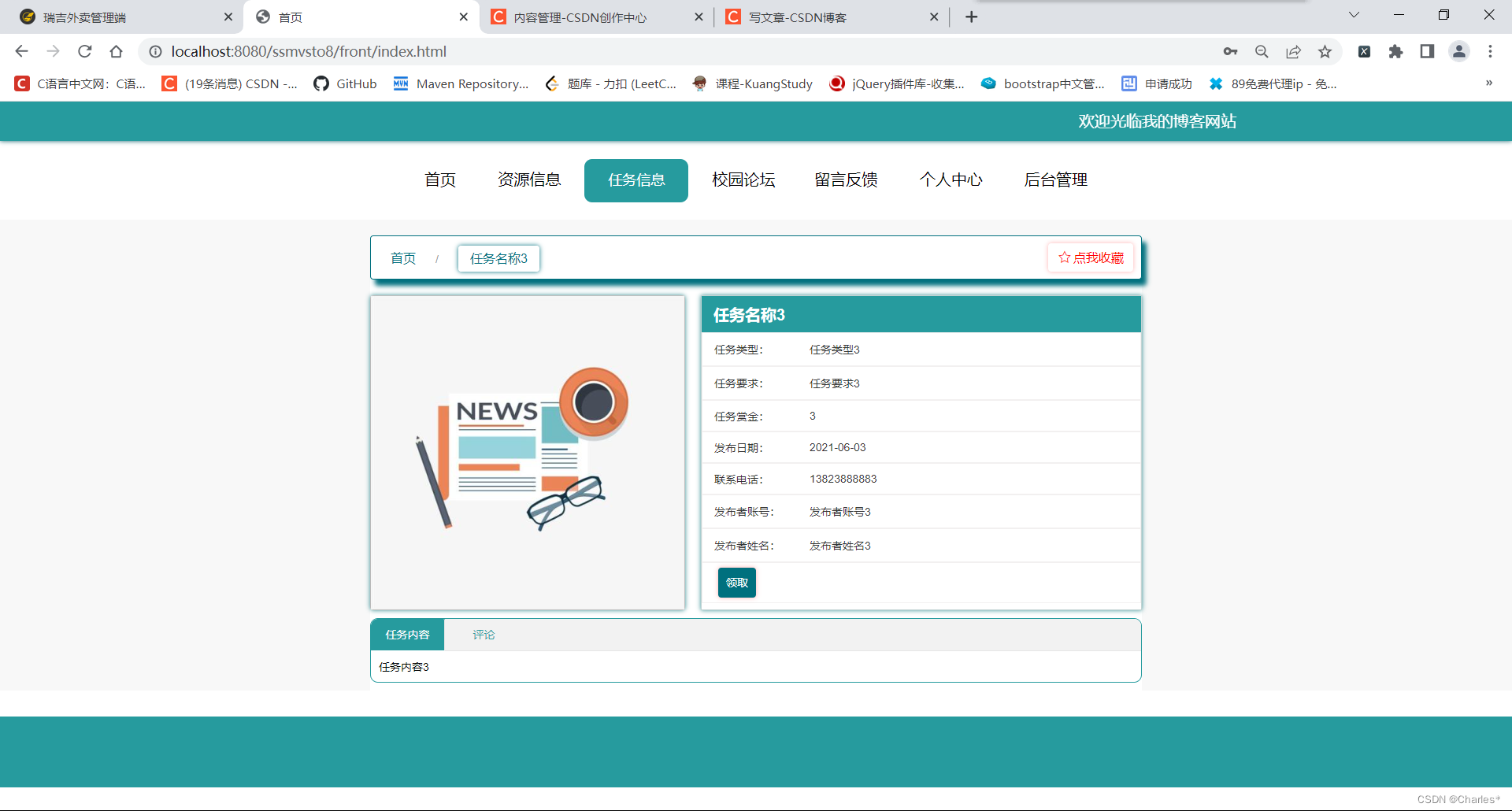Open the 题库 - 力扣 LeetCode bookmark
This screenshot has width=1512, height=811.
[x=610, y=83]
